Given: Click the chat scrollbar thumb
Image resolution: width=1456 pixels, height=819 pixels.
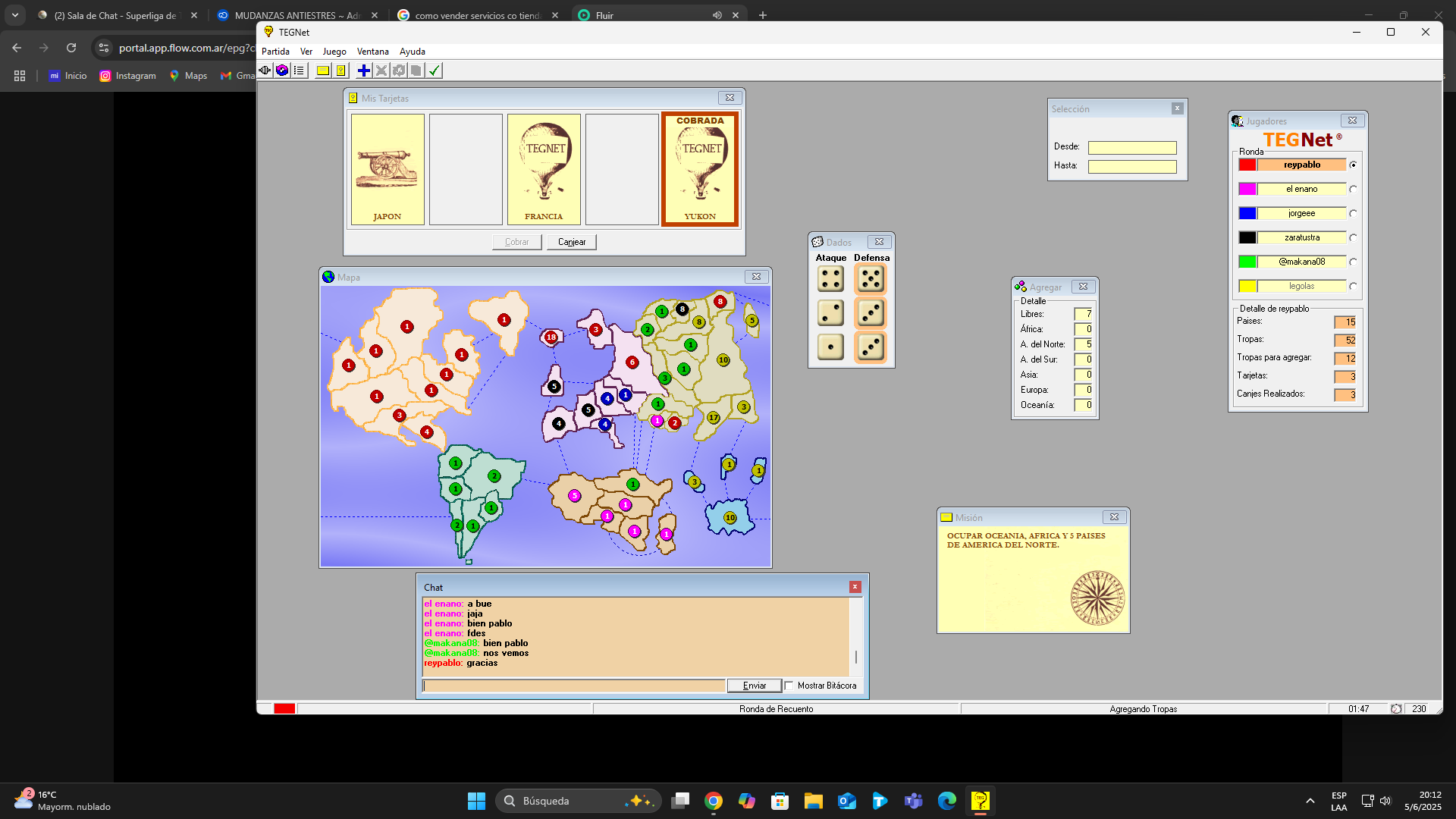Looking at the screenshot, I should 856,657.
